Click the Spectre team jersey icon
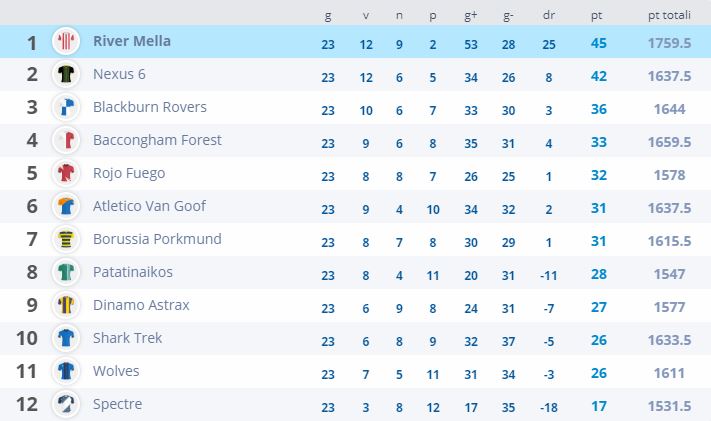Viewport: 711px width, 421px height. [66, 405]
